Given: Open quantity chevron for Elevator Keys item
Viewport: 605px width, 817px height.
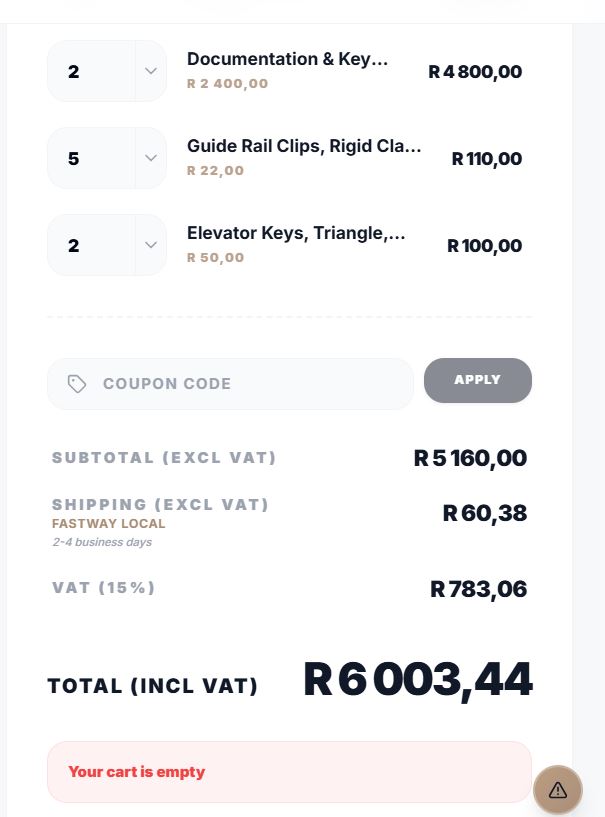Looking at the screenshot, I should click(151, 245).
